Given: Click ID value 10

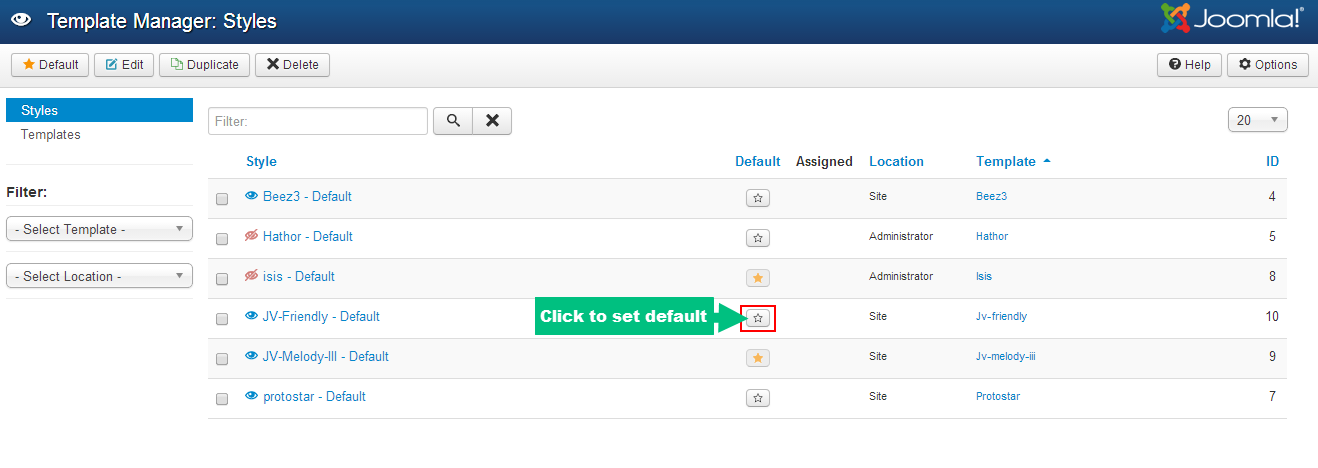Looking at the screenshot, I should click(1272, 316).
